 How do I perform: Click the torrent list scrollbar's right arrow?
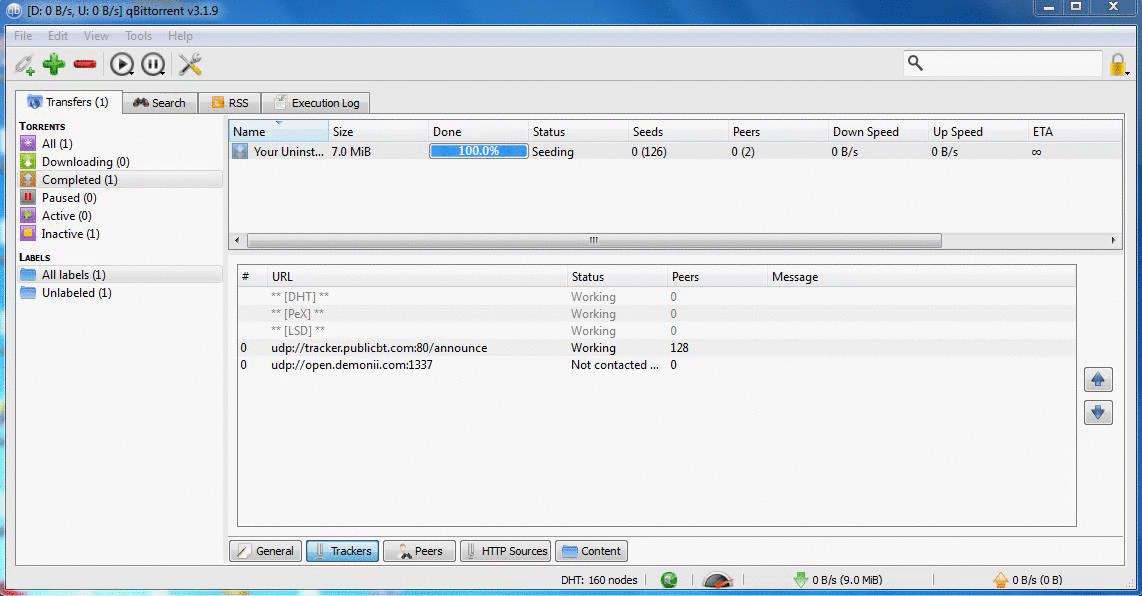click(x=1114, y=240)
